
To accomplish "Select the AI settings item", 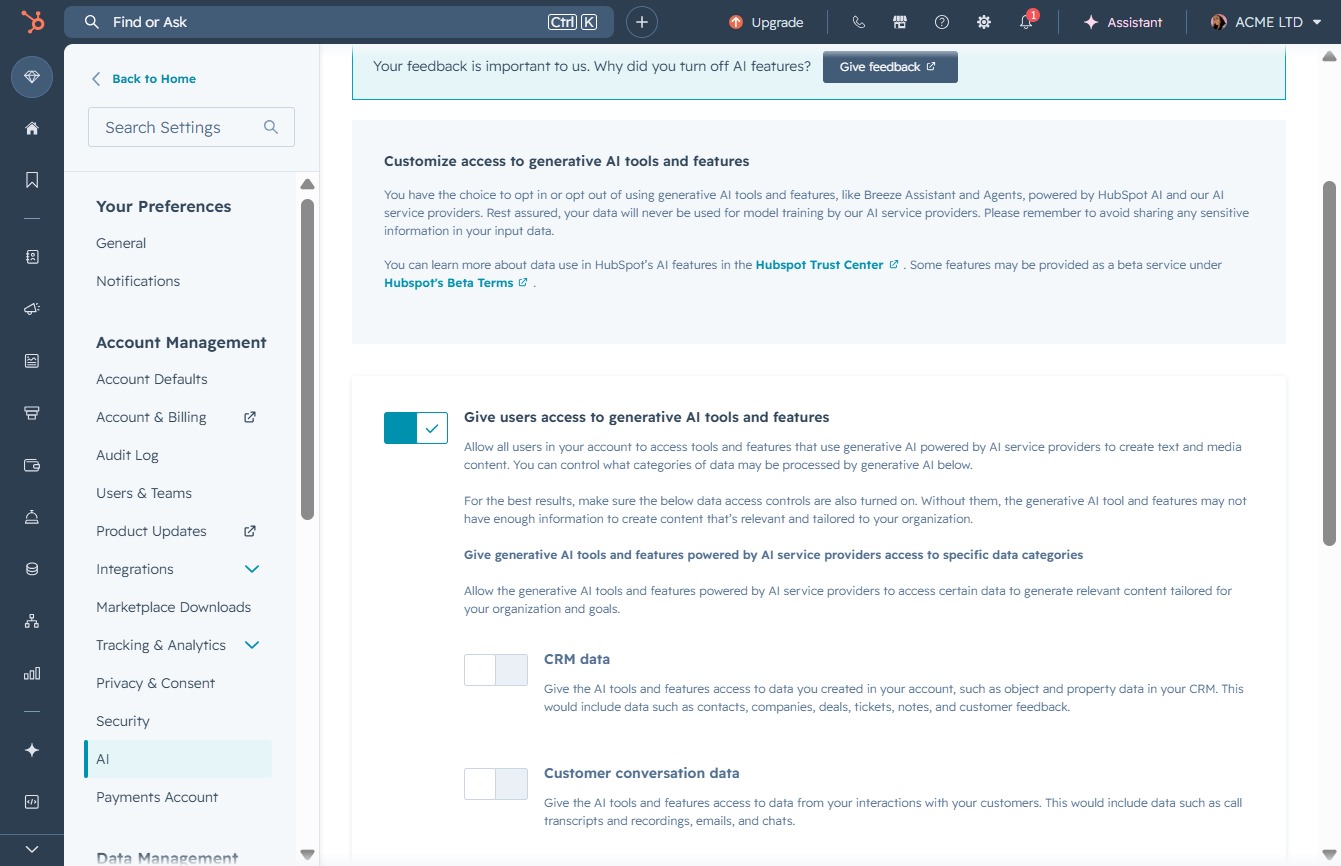I will (x=178, y=759).
